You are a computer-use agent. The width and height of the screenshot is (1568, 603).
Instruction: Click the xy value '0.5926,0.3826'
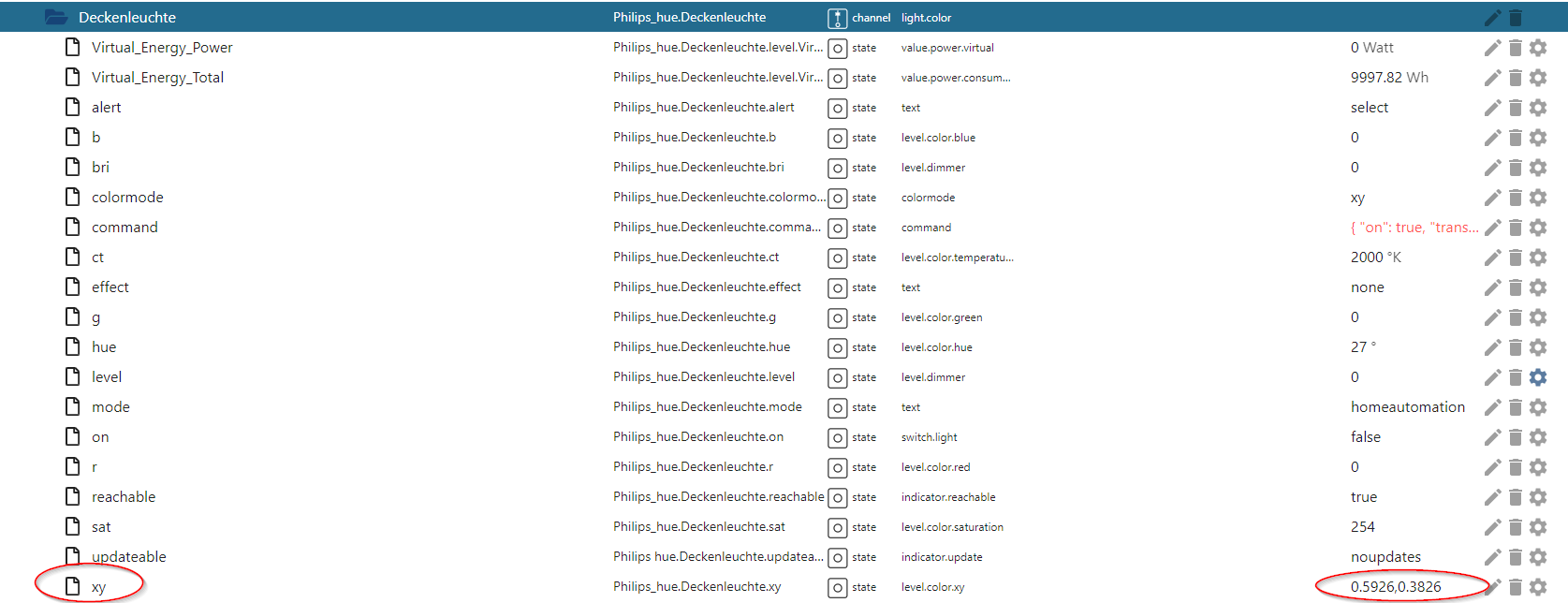tap(1396, 587)
